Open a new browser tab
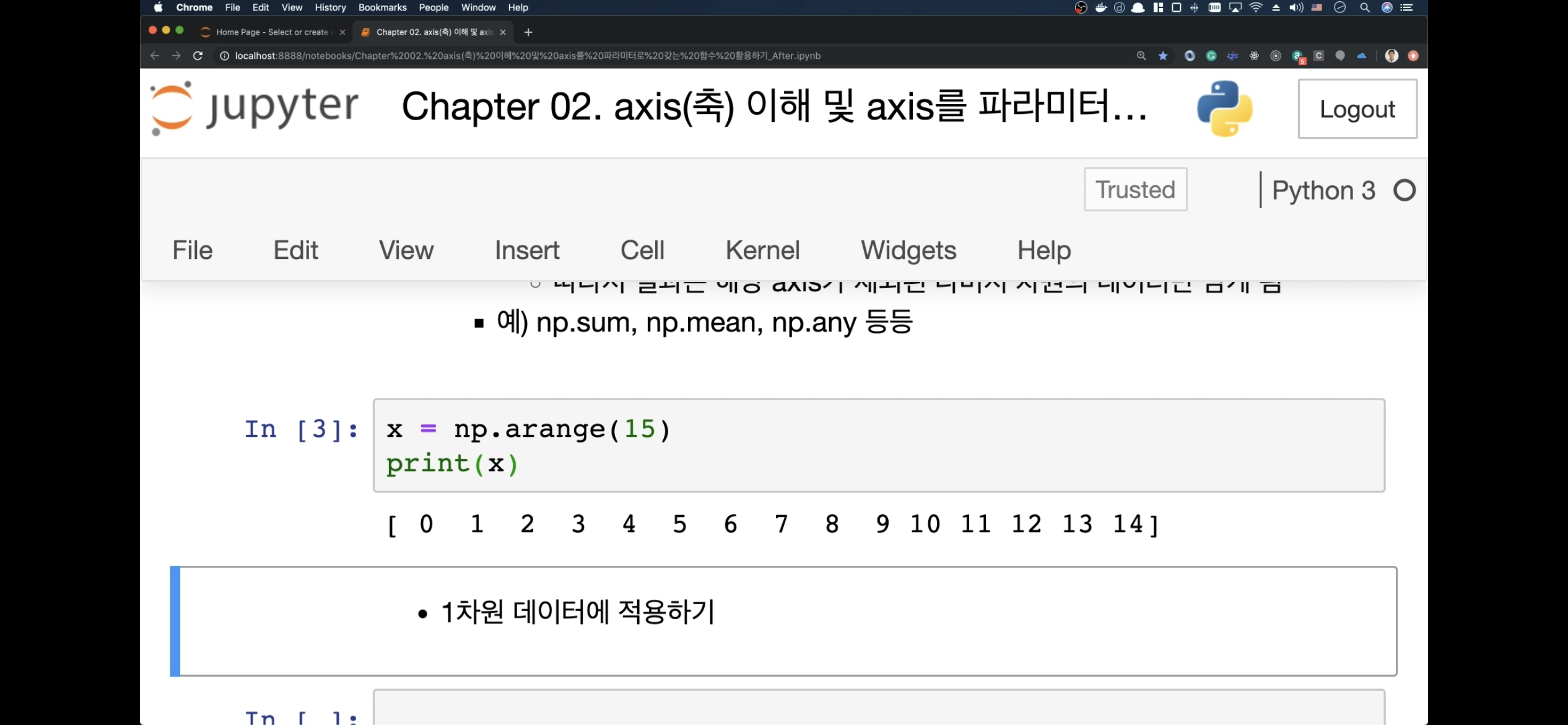This screenshot has height=725, width=1568. (x=528, y=32)
